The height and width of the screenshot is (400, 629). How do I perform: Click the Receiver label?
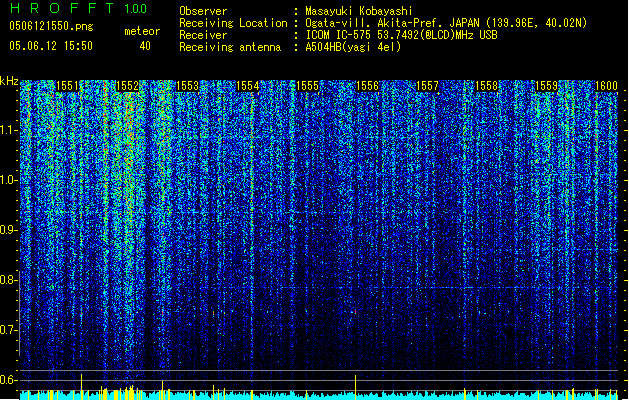tap(203, 35)
